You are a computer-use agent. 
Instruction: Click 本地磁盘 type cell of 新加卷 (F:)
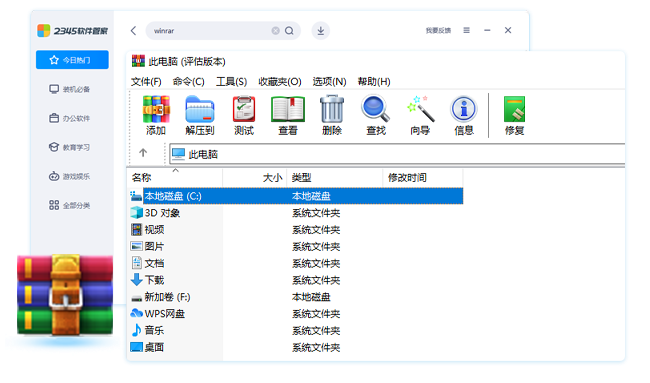point(311,297)
